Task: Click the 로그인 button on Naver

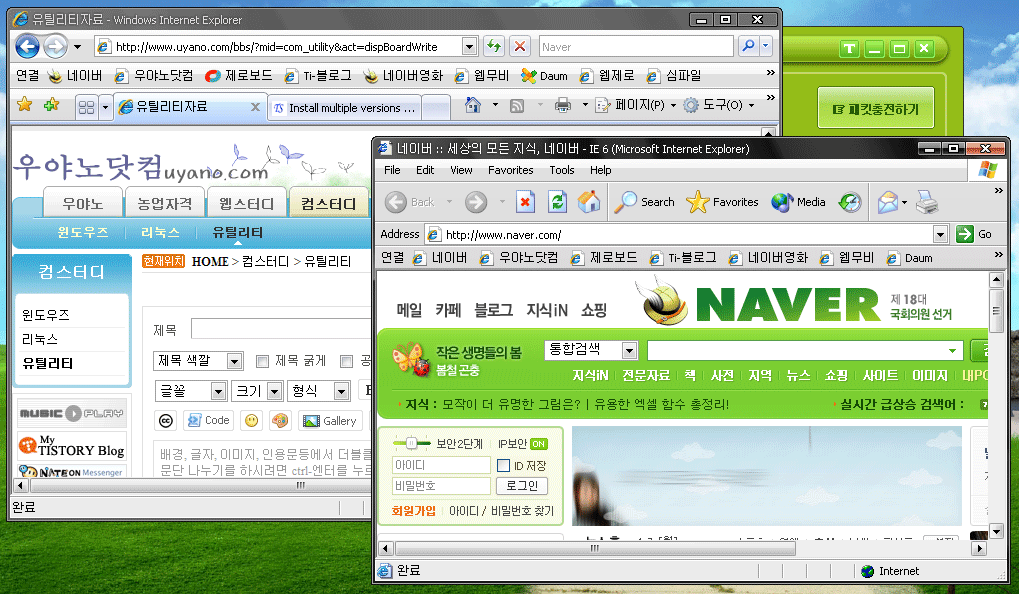Action: [522, 485]
